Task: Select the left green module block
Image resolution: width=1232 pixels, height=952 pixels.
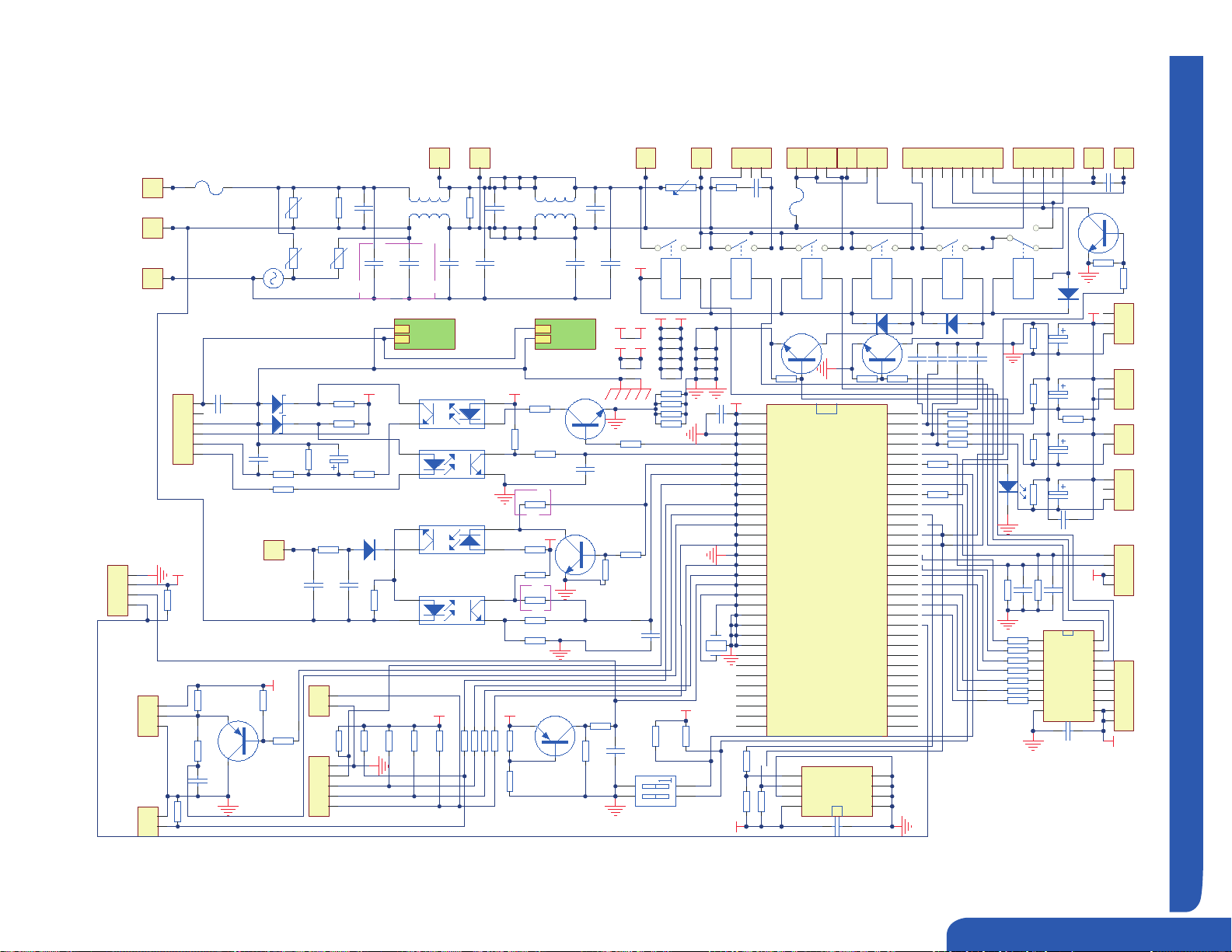Action: coord(424,334)
